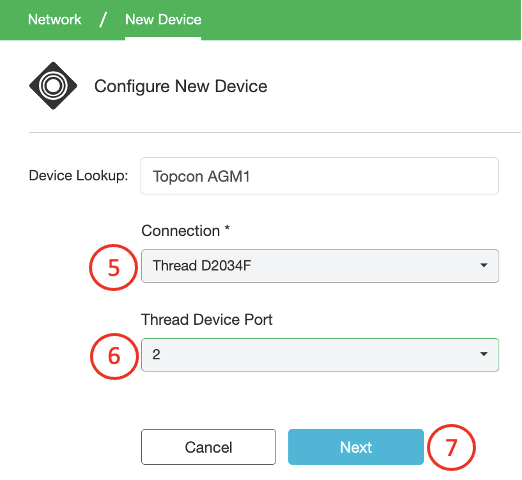Select the New Device tab
Screen dimensions: 522x480
(x=163, y=19)
